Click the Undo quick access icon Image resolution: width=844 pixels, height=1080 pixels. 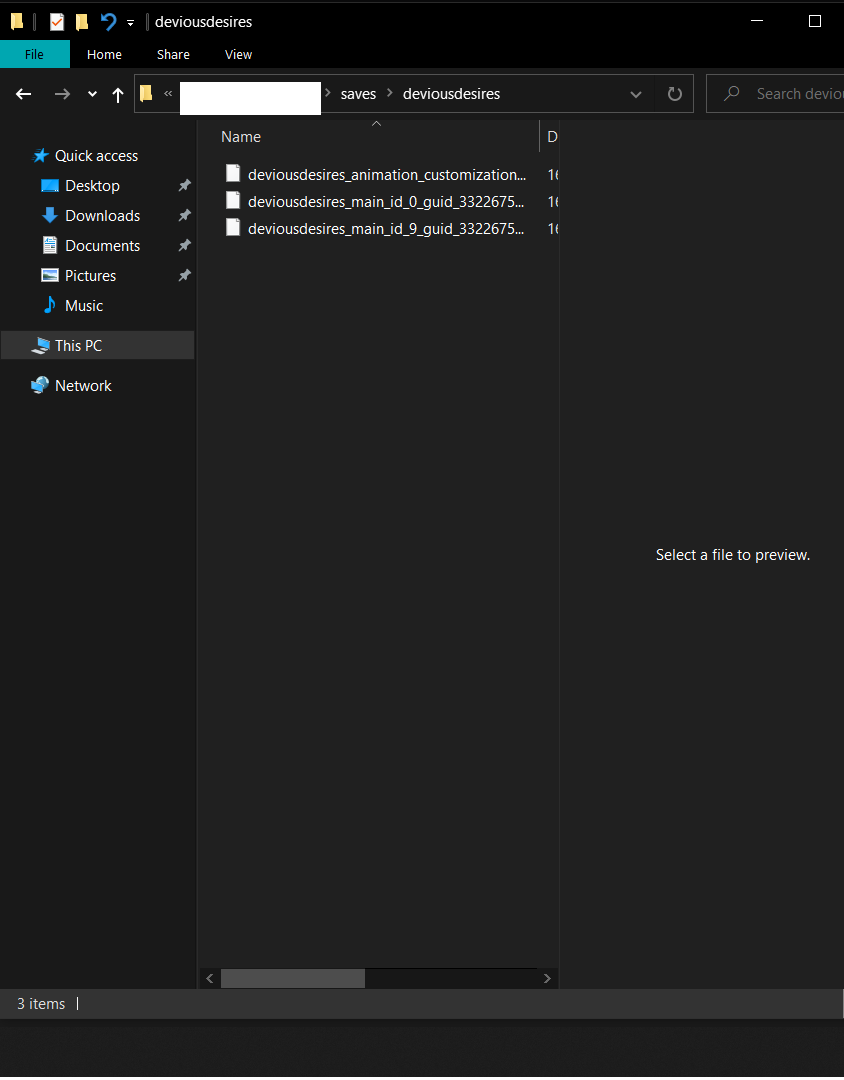click(108, 22)
